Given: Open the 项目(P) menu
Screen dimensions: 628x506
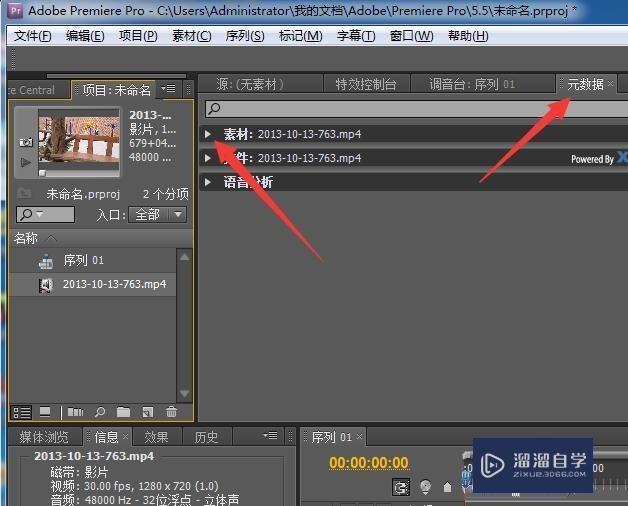Looking at the screenshot, I should pyautogui.click(x=138, y=36).
